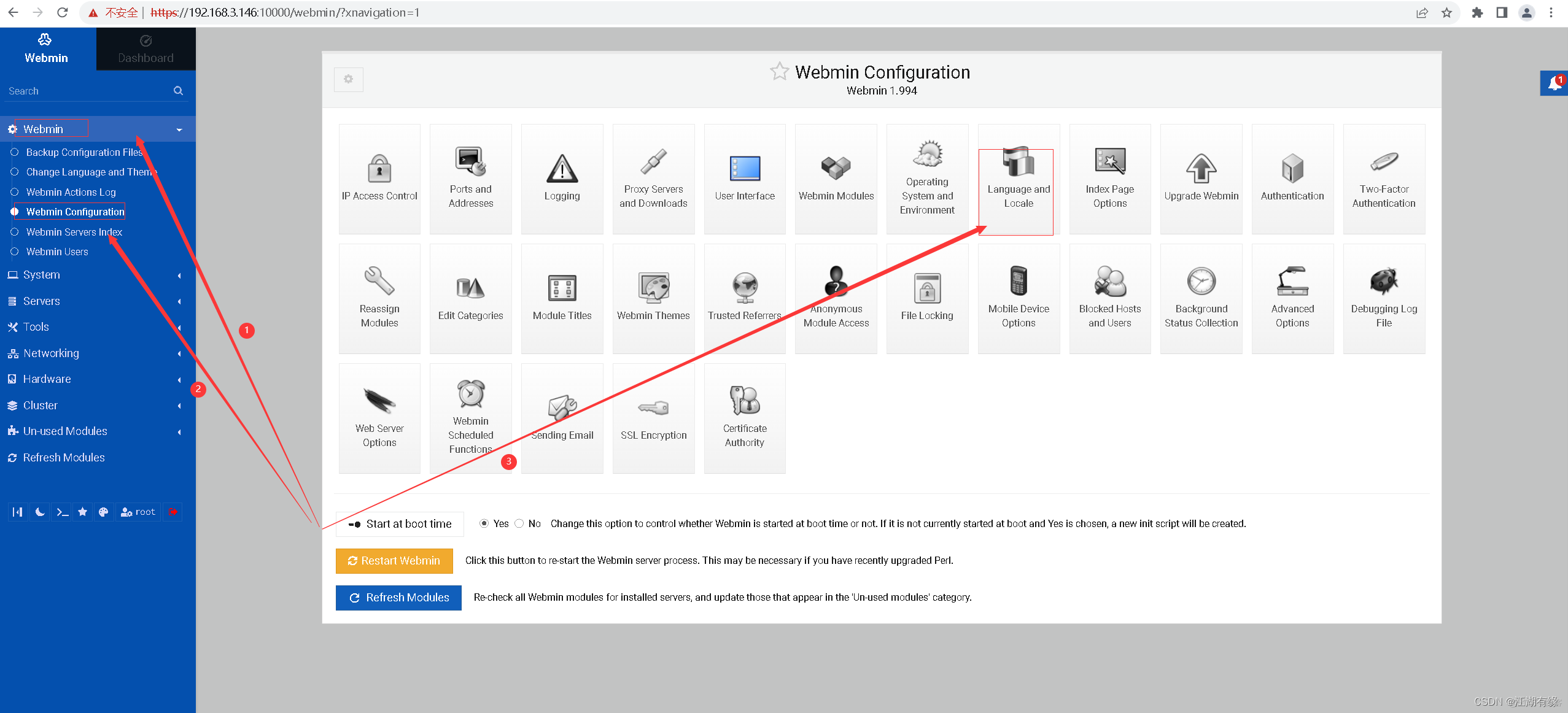
Task: Open theme configuration palette icon
Action: point(103,512)
